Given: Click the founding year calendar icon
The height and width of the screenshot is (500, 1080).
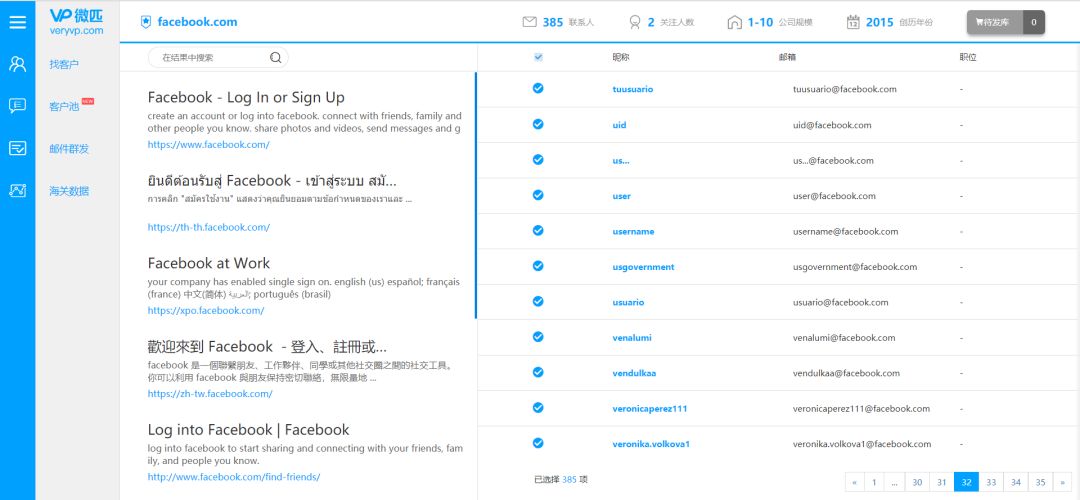Looking at the screenshot, I should (x=853, y=22).
